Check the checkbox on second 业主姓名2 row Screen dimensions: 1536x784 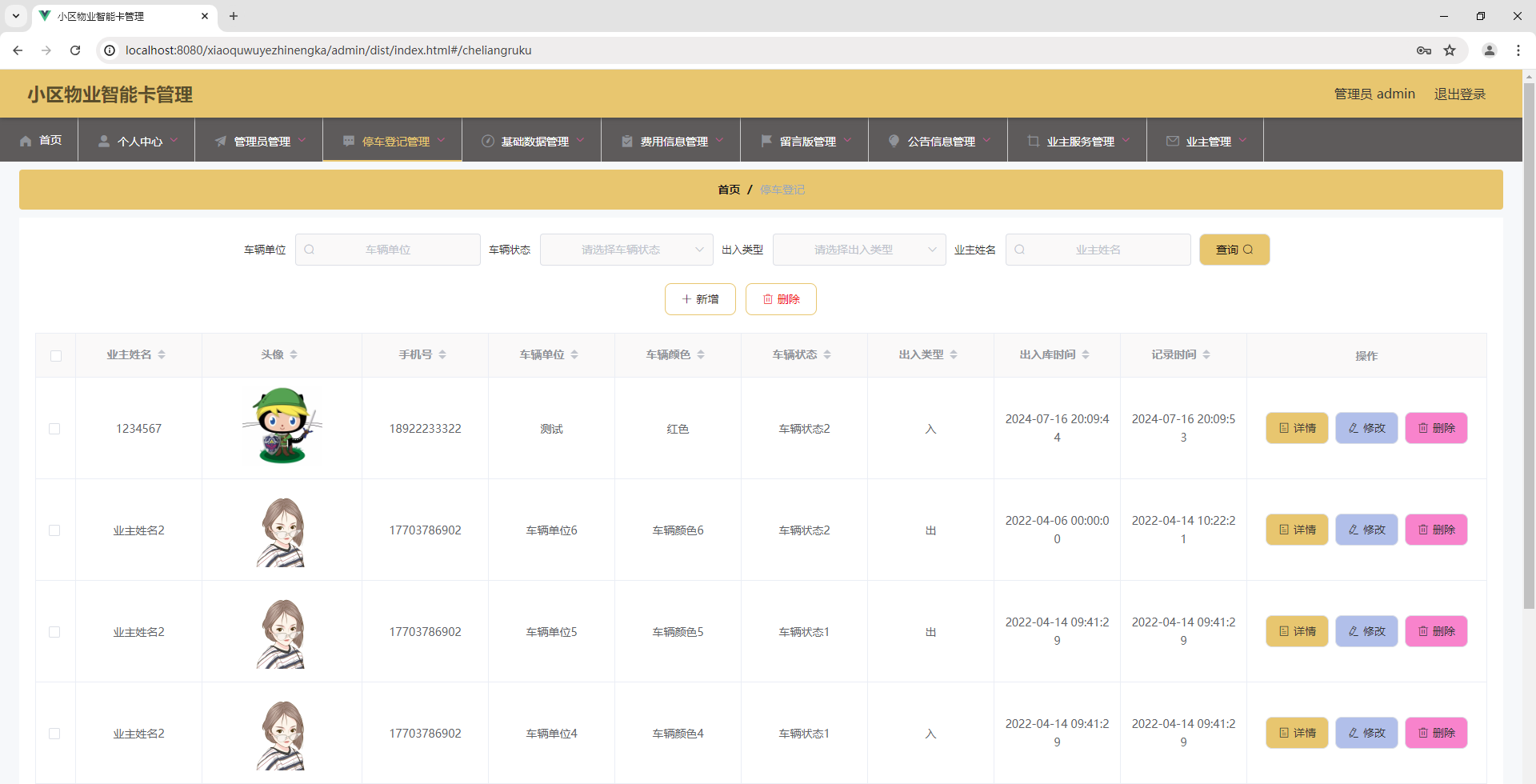coord(54,631)
